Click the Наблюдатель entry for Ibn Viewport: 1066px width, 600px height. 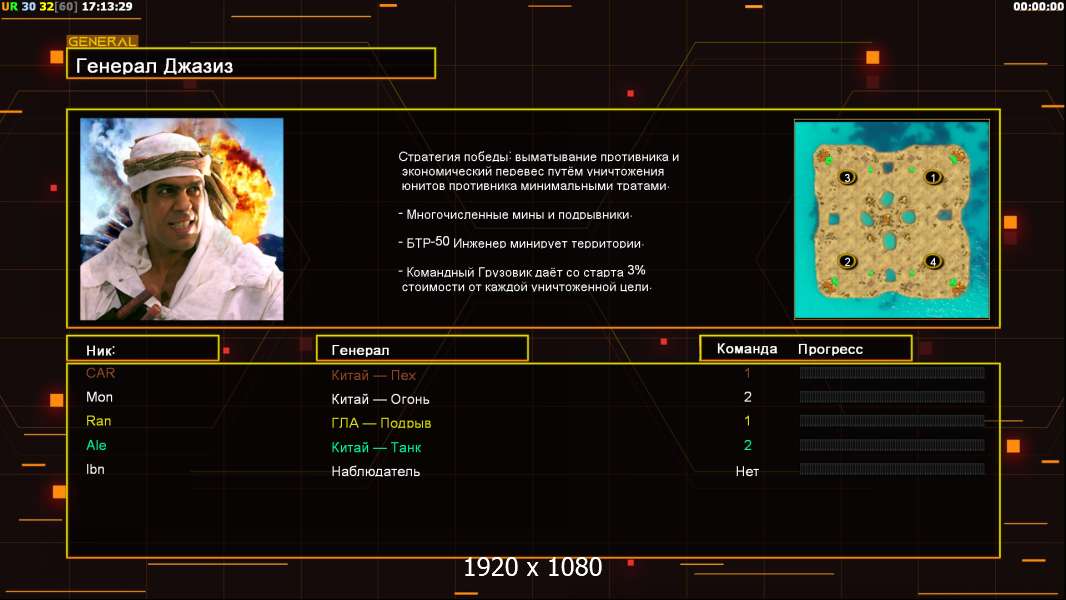(x=375, y=471)
